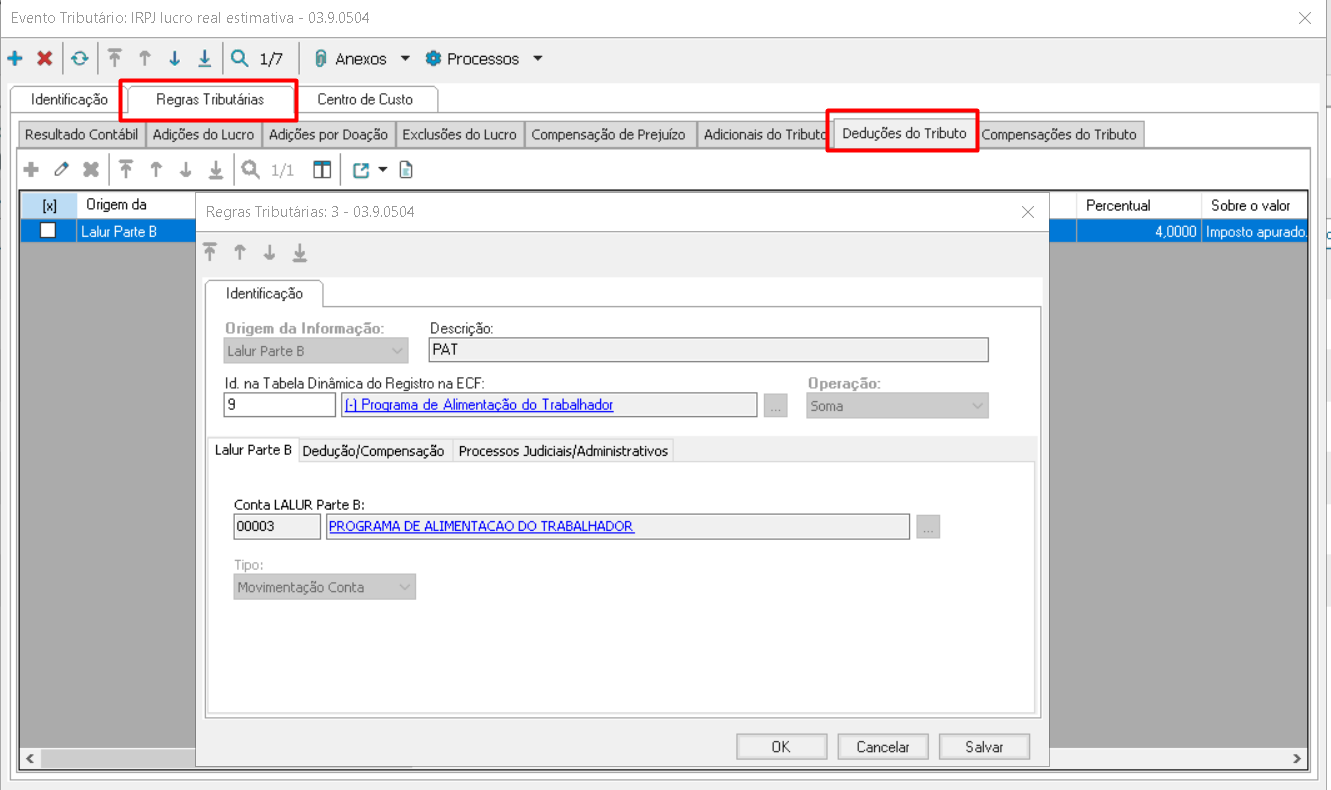The height and width of the screenshot is (790, 1331).
Task: Click the Processos gear icon
Action: tap(433, 59)
